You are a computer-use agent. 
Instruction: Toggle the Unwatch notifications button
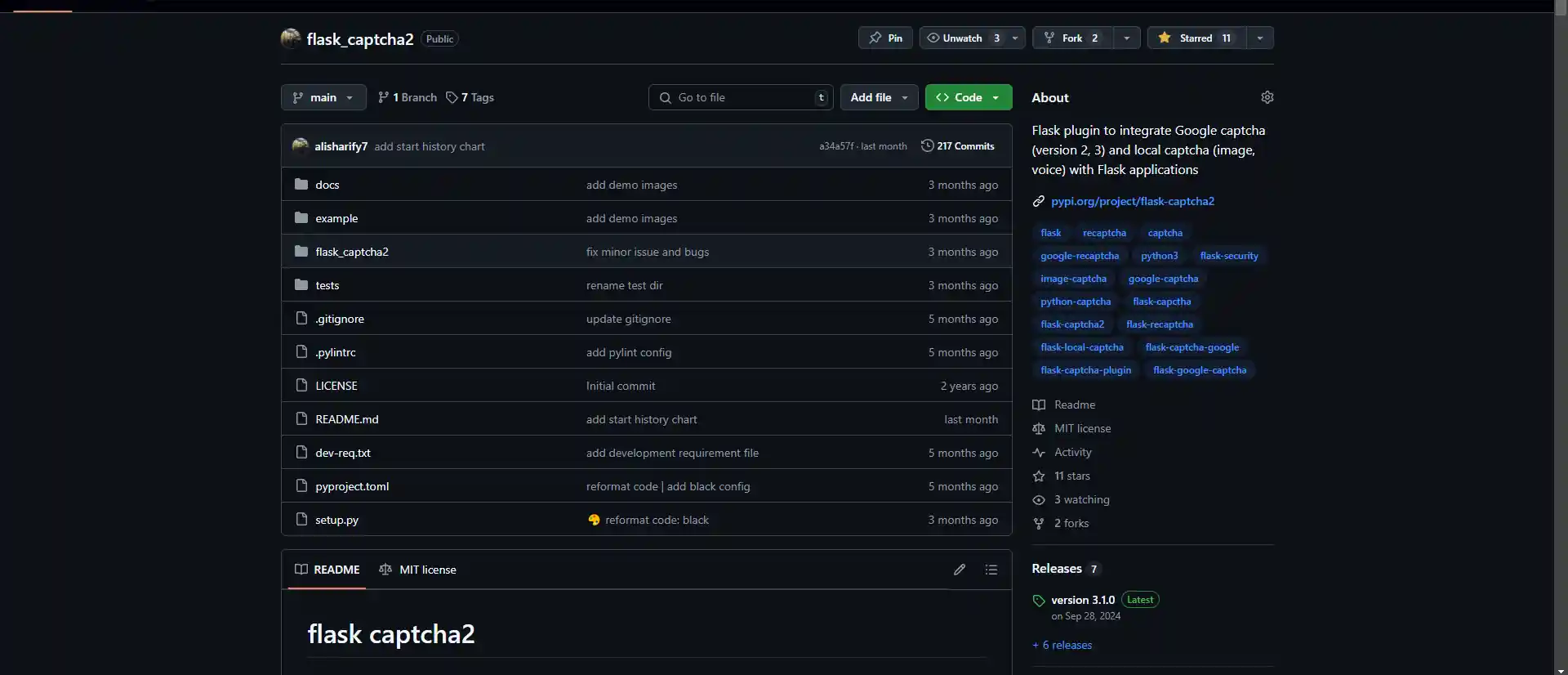(962, 38)
